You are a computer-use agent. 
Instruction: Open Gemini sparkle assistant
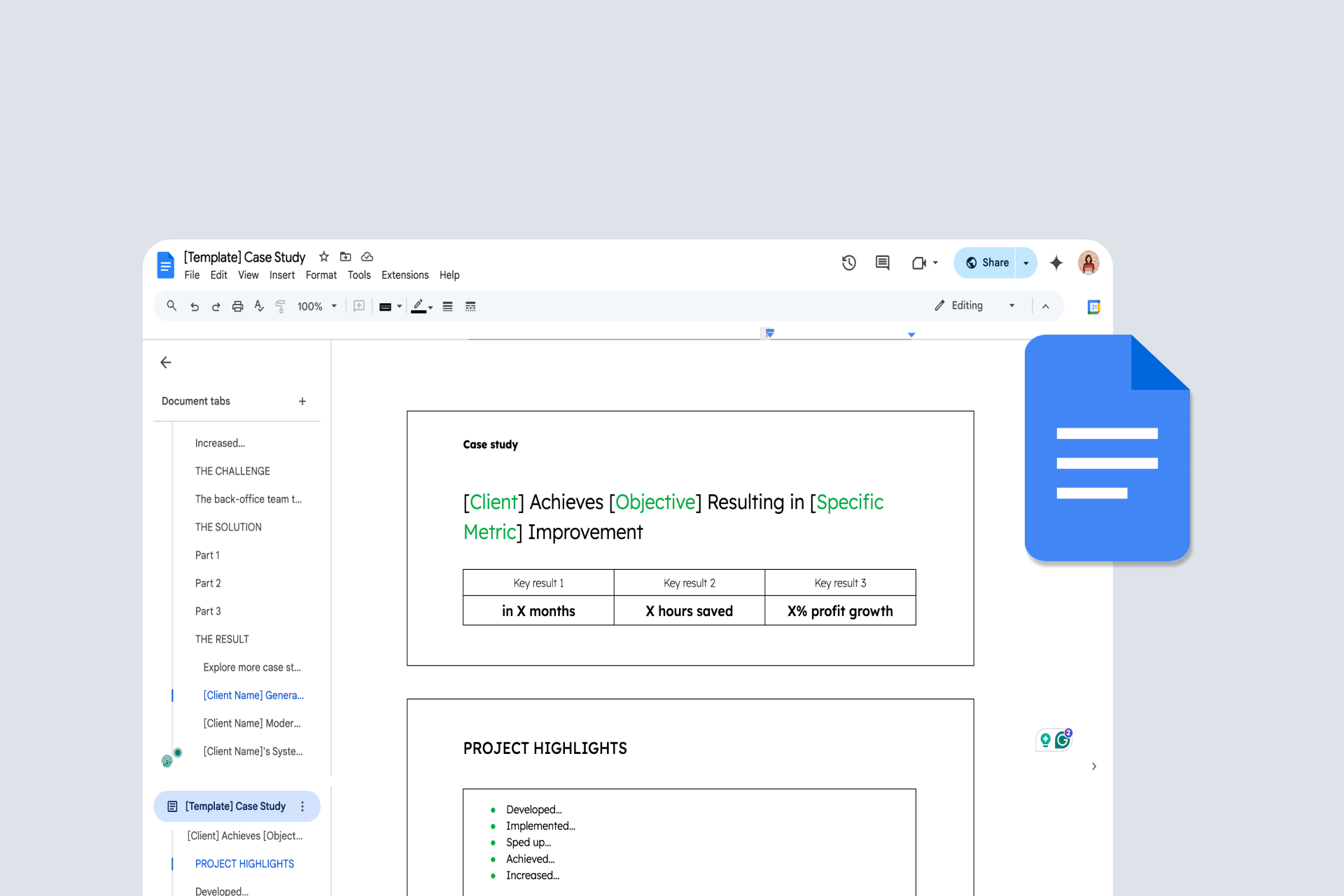click(1056, 263)
